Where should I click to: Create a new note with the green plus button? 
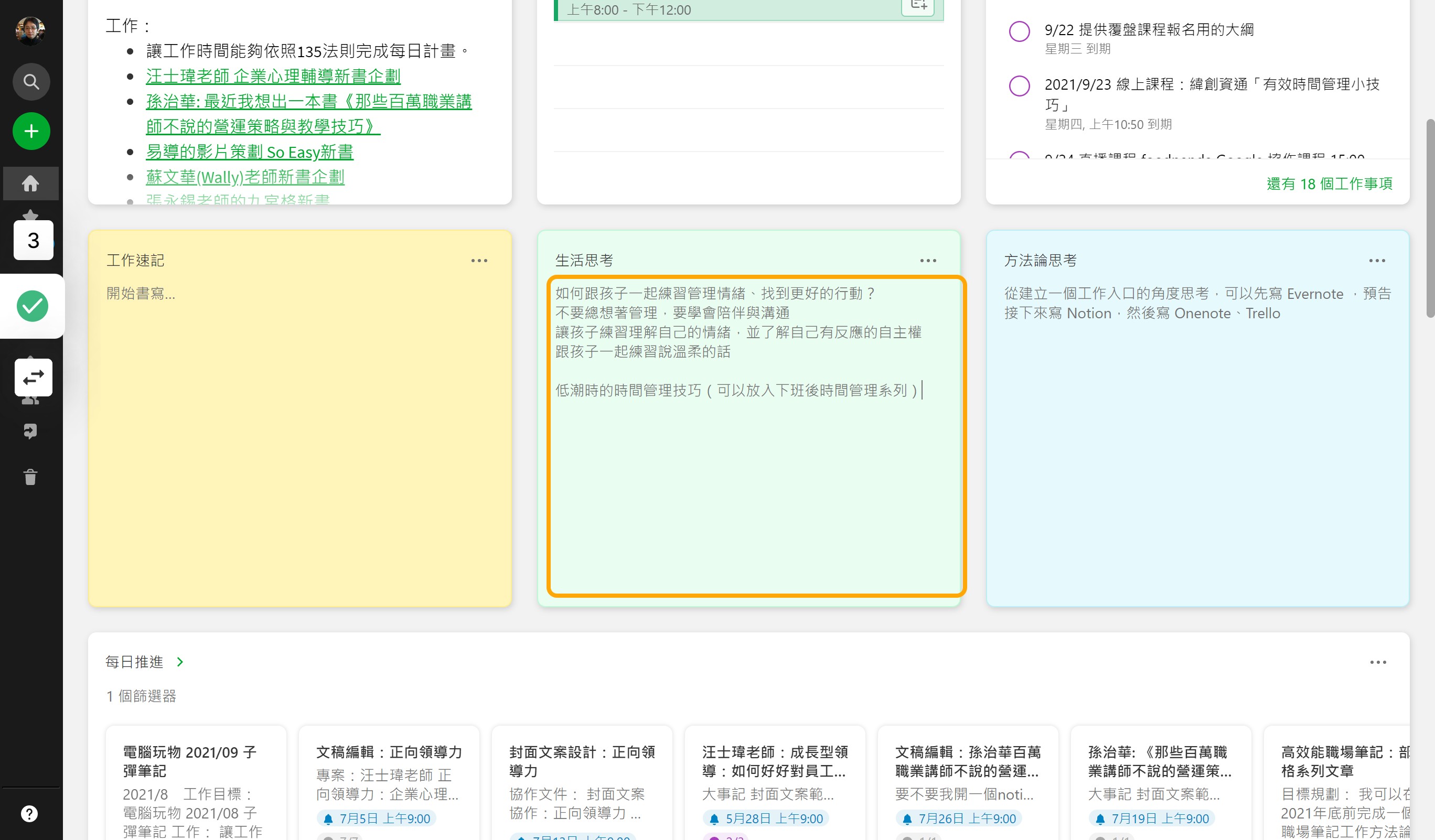31,132
